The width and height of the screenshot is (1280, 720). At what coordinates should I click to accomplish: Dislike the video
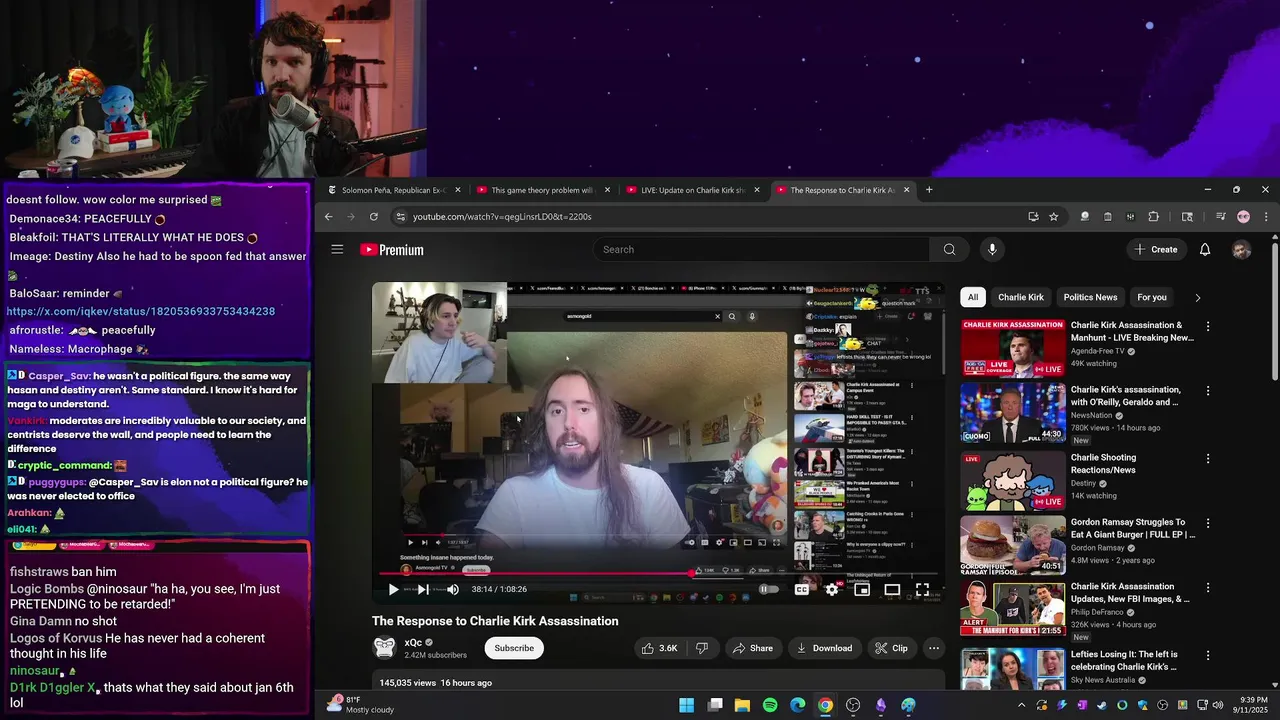[702, 648]
